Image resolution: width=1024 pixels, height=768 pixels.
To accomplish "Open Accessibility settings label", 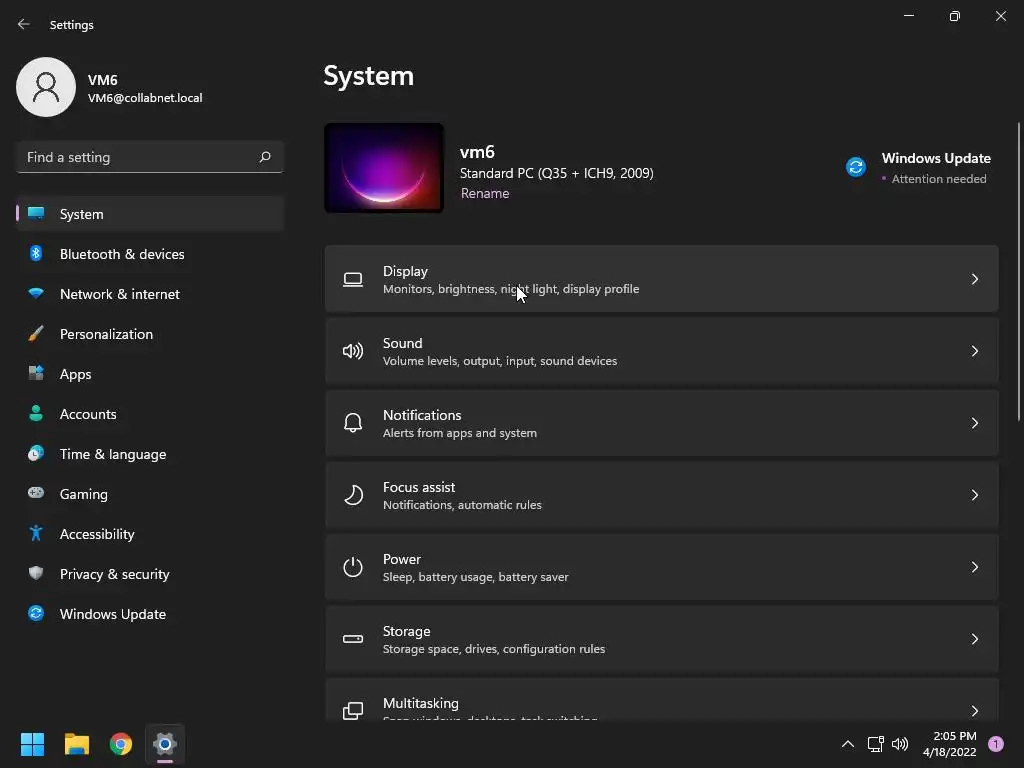I will (97, 534).
